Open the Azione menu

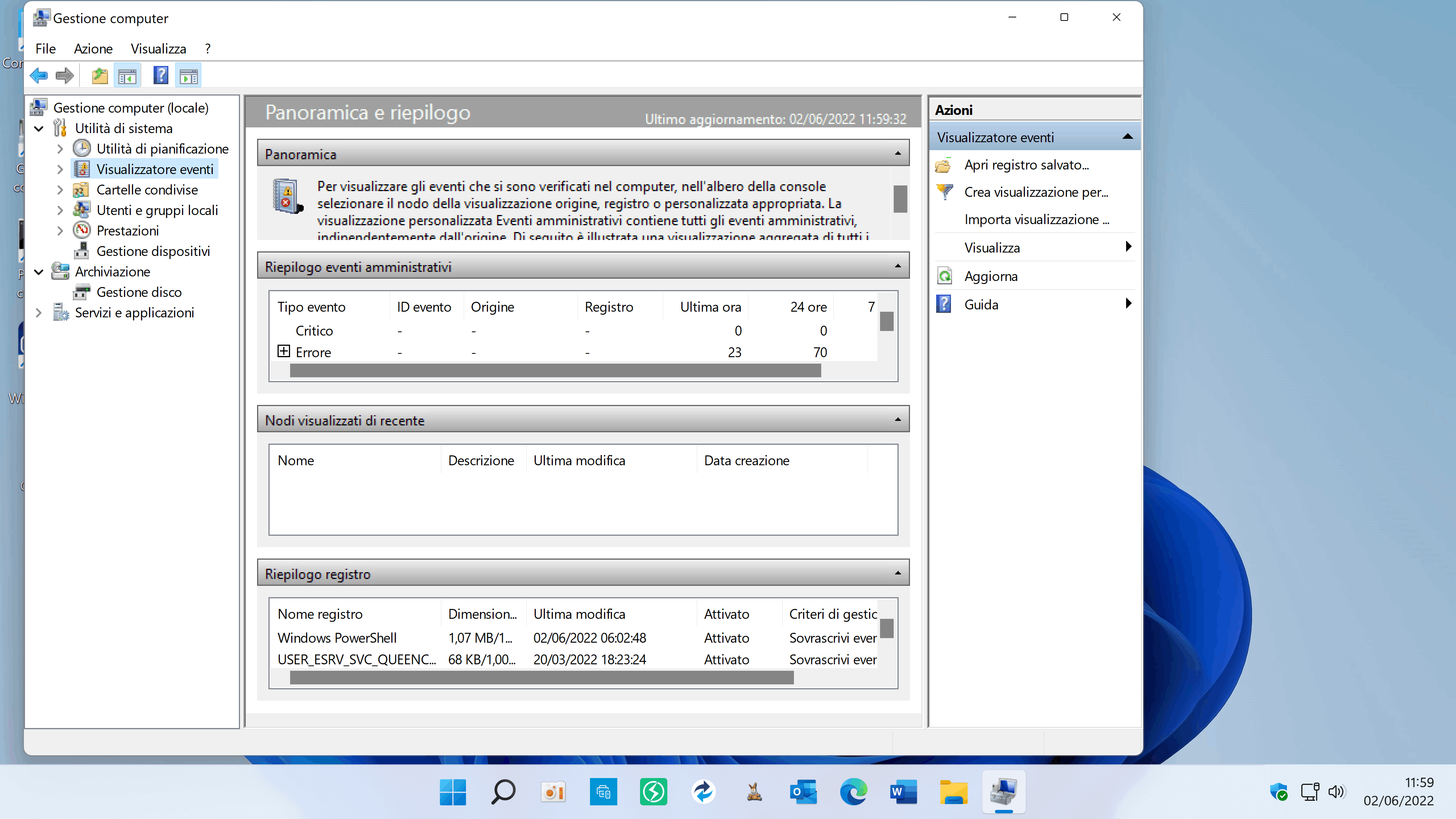tap(93, 49)
